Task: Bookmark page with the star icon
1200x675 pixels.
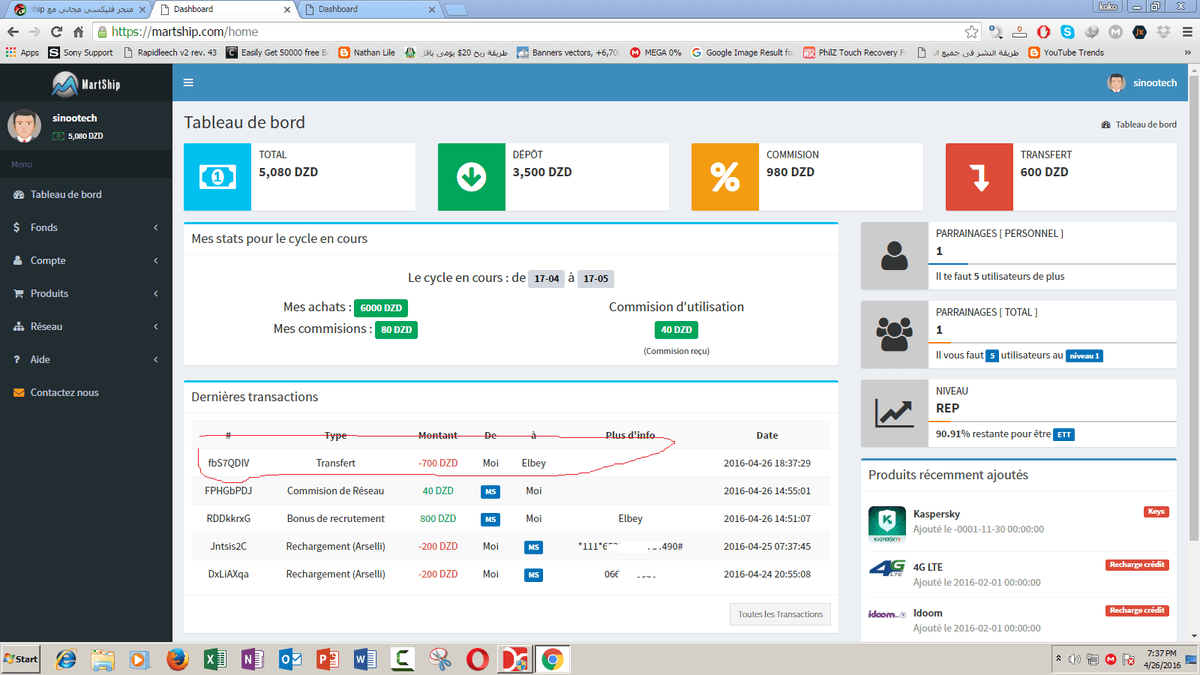Action: coord(971,32)
